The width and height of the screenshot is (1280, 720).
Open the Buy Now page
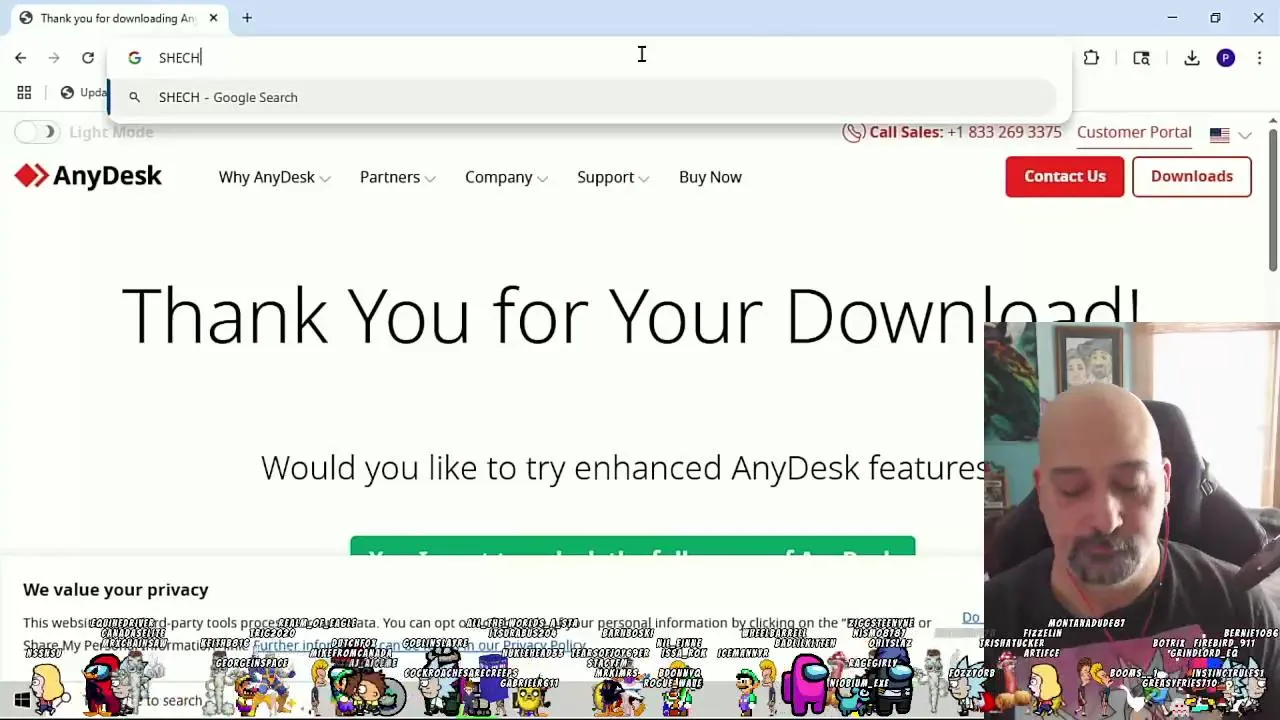pyautogui.click(x=710, y=177)
